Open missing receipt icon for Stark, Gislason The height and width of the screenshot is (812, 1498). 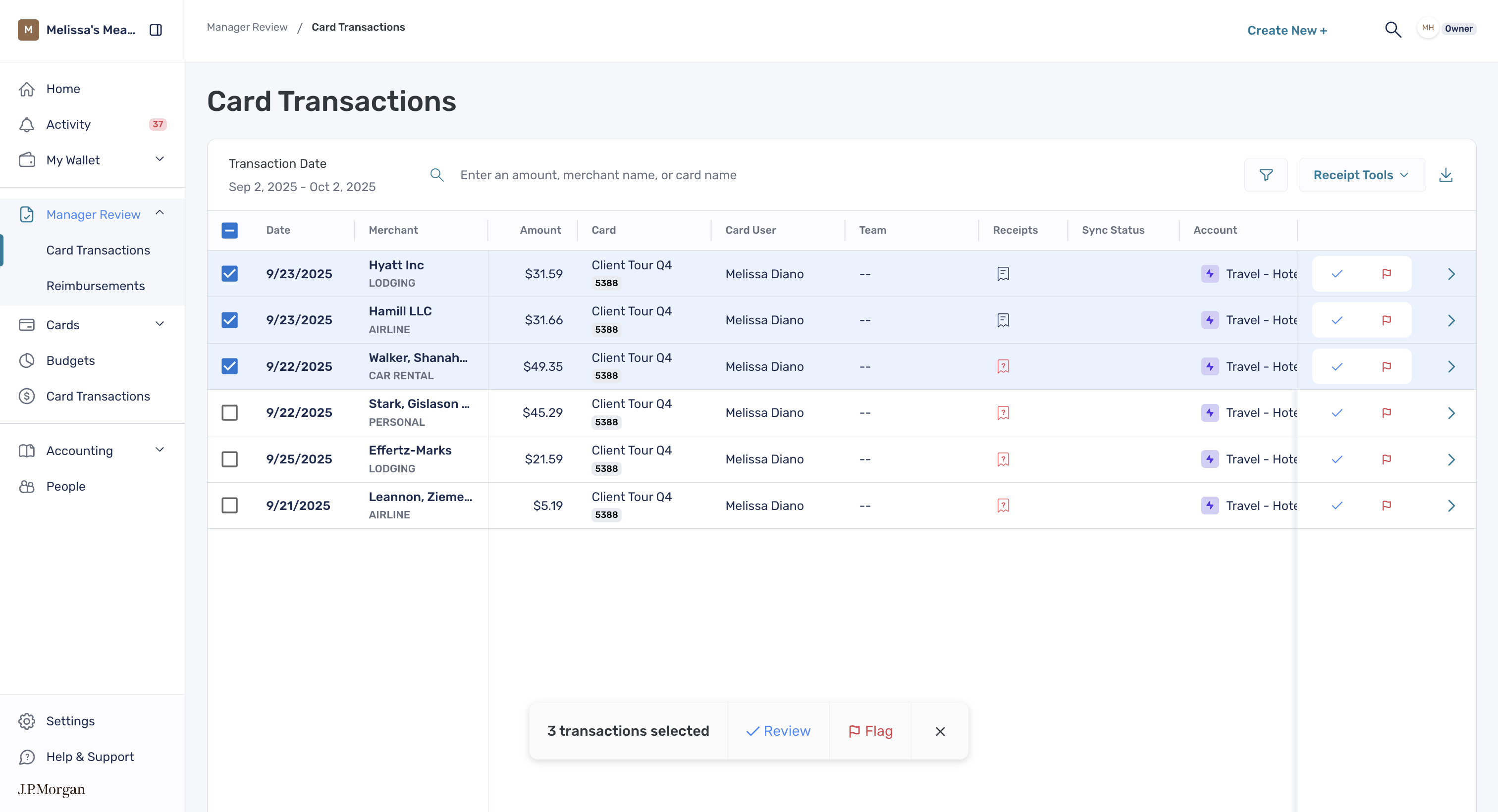coord(1003,413)
